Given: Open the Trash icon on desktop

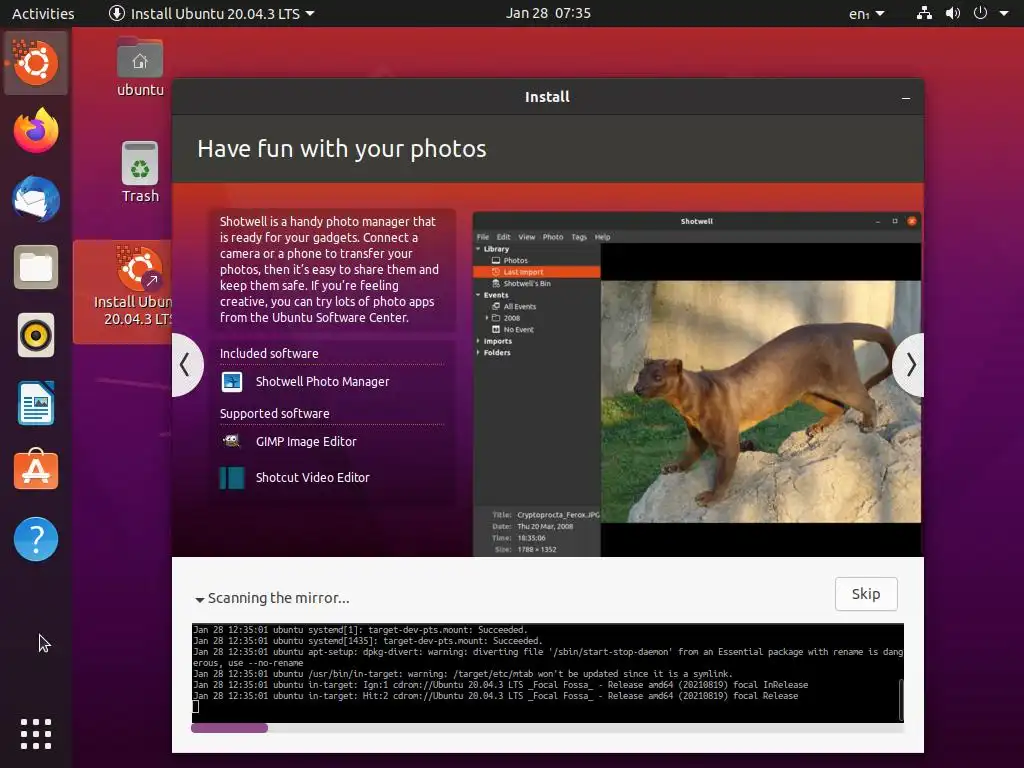Looking at the screenshot, I should pyautogui.click(x=140, y=172).
